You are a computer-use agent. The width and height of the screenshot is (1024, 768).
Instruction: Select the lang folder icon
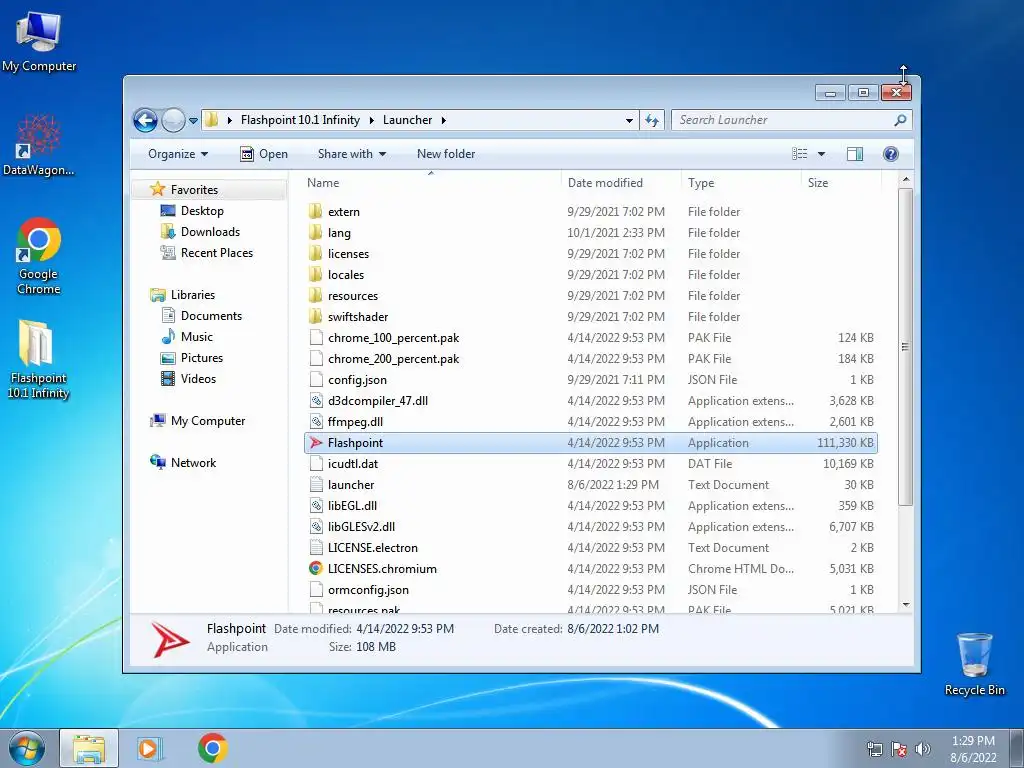(x=315, y=232)
